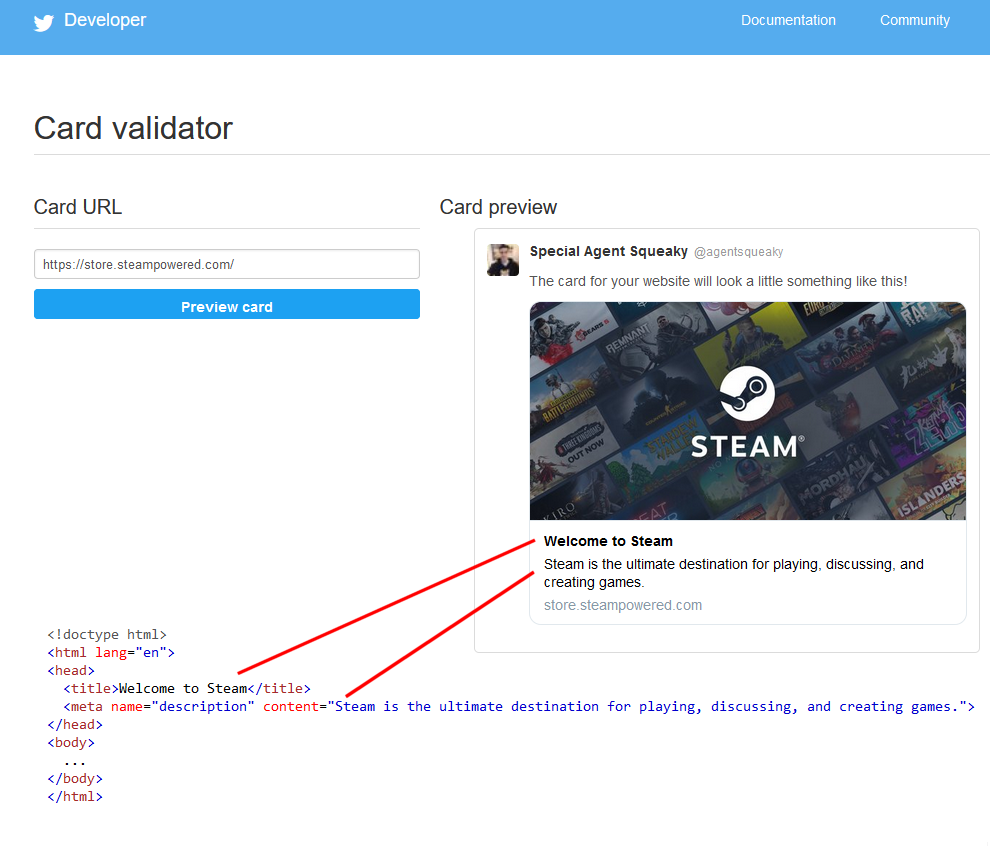The image size is (990, 846).
Task: Click the Developer header label
Action: (105, 19)
